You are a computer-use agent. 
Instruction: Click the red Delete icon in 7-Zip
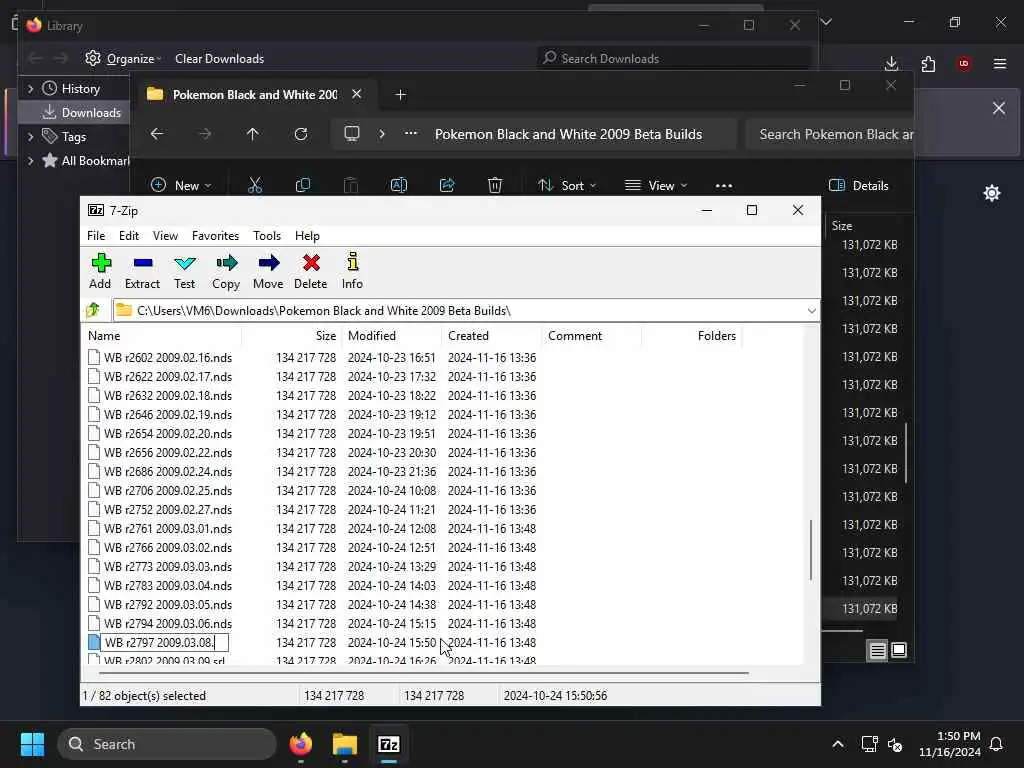coord(311,270)
